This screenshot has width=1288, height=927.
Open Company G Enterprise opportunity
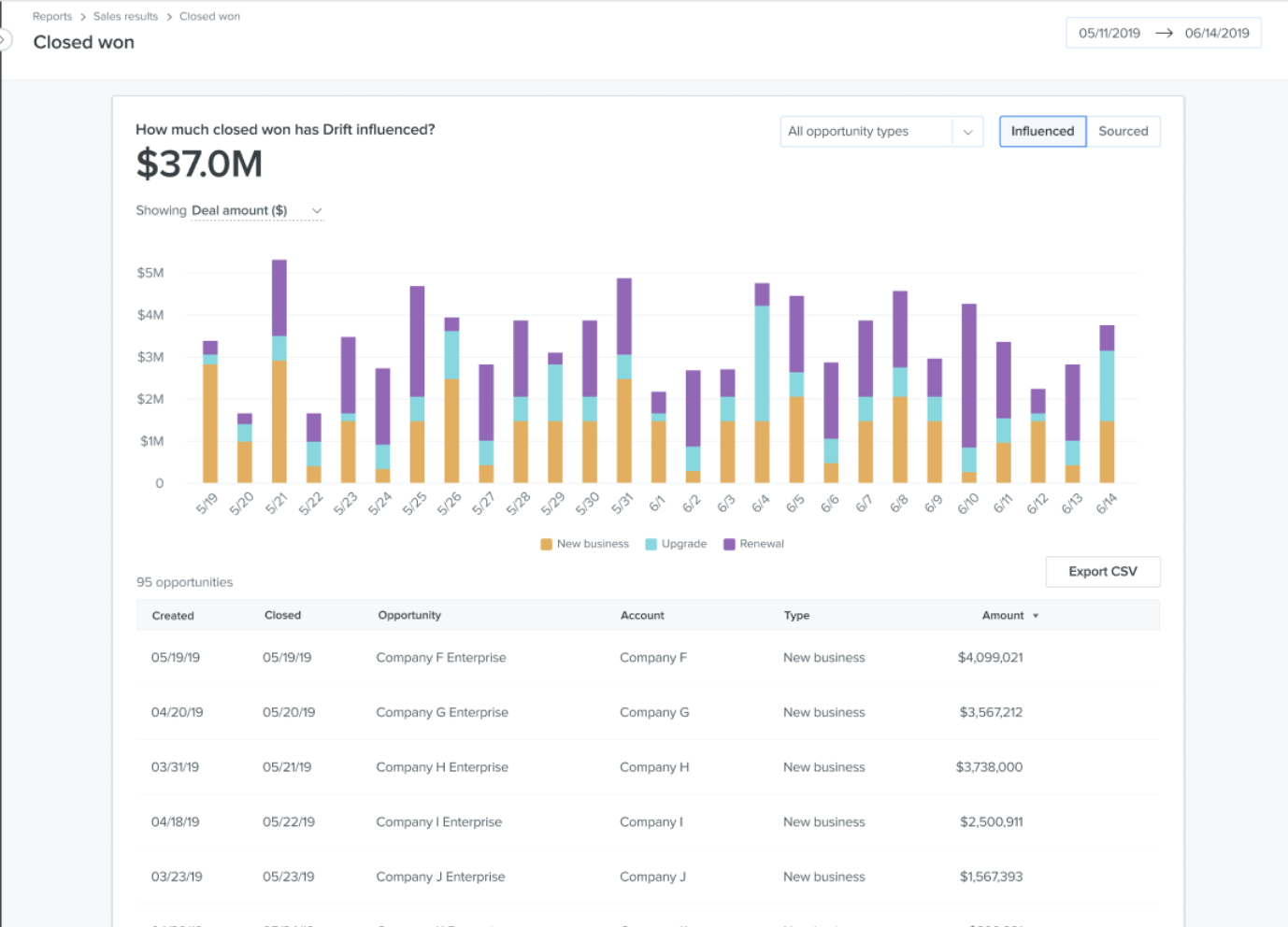click(442, 712)
